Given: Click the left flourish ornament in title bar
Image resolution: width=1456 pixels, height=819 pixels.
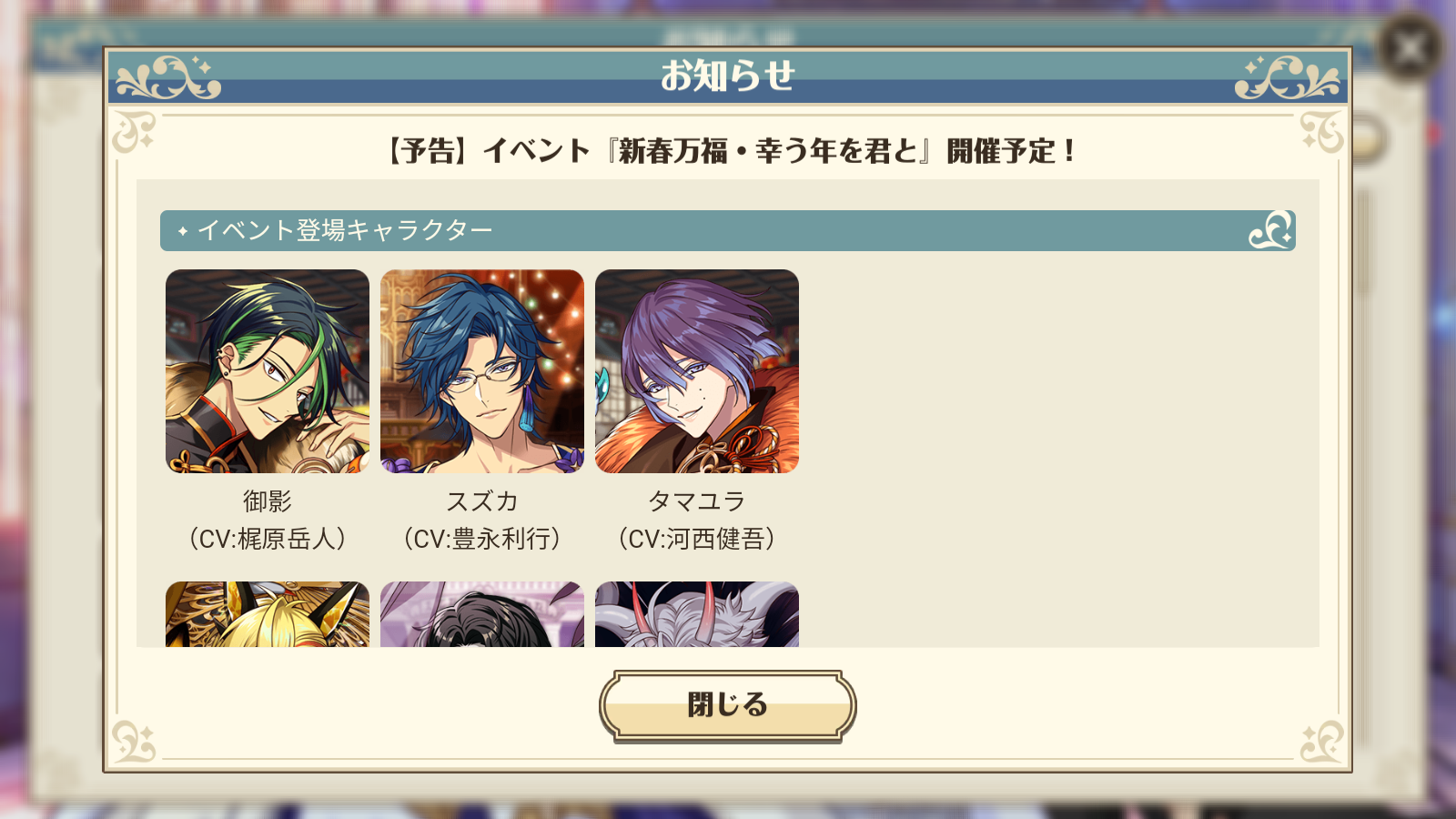Looking at the screenshot, I should 168,77.
